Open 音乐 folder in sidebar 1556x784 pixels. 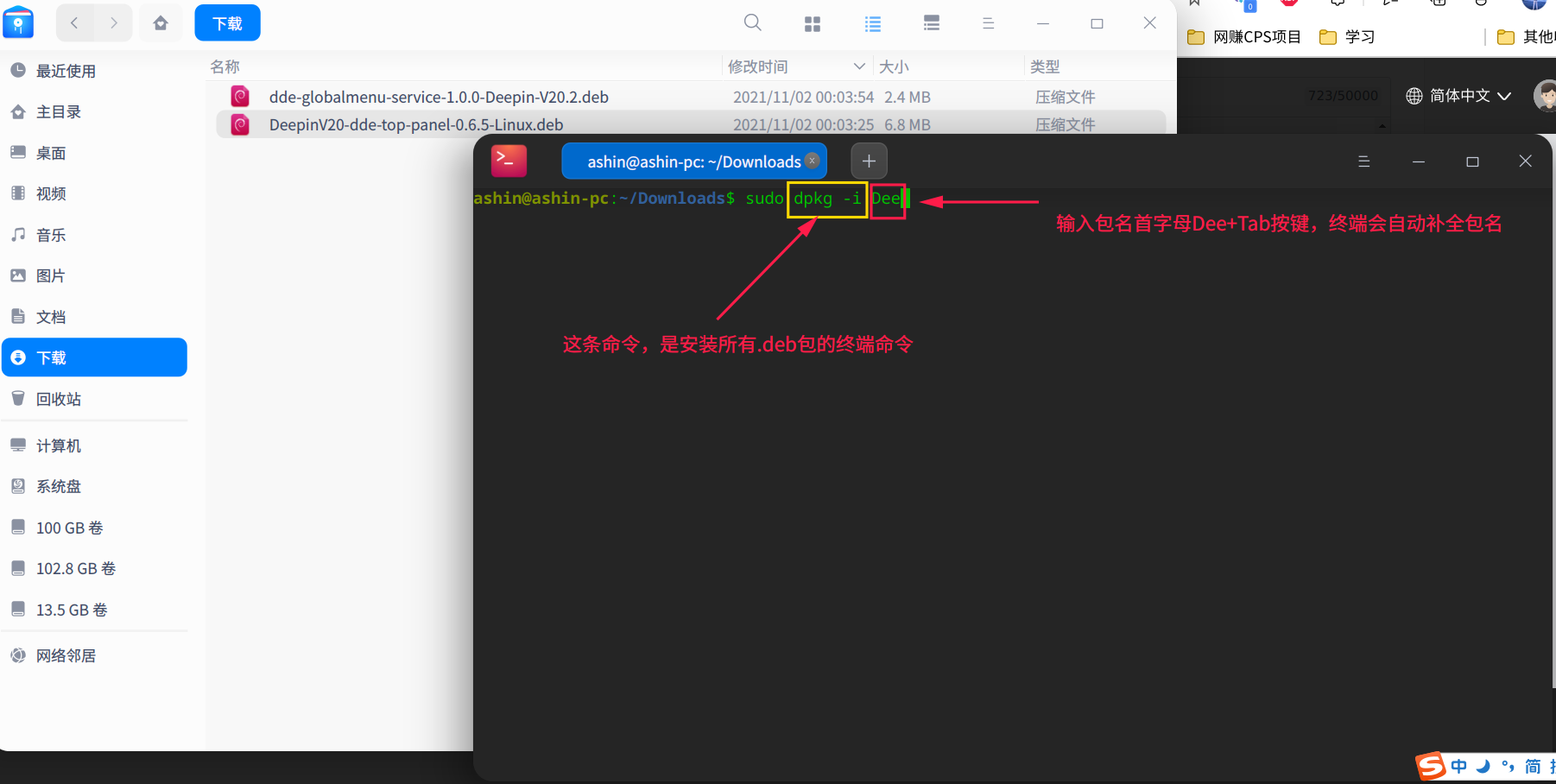(95, 235)
